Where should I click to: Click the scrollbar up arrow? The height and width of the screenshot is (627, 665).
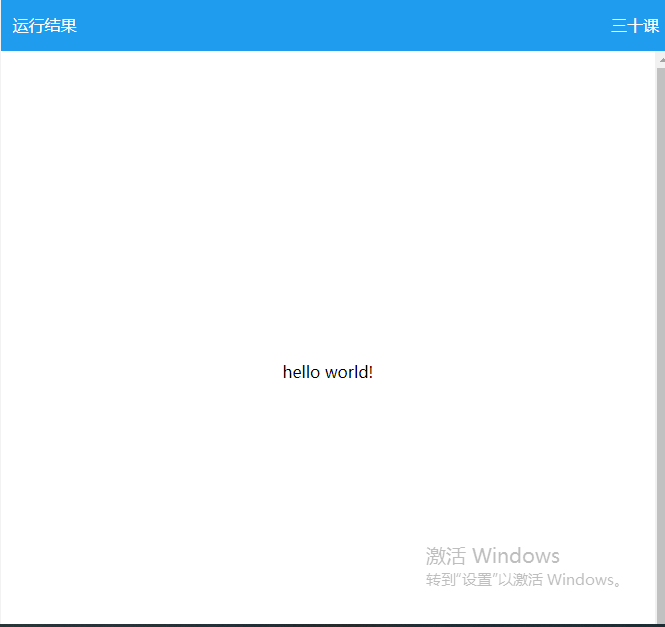[661, 59]
